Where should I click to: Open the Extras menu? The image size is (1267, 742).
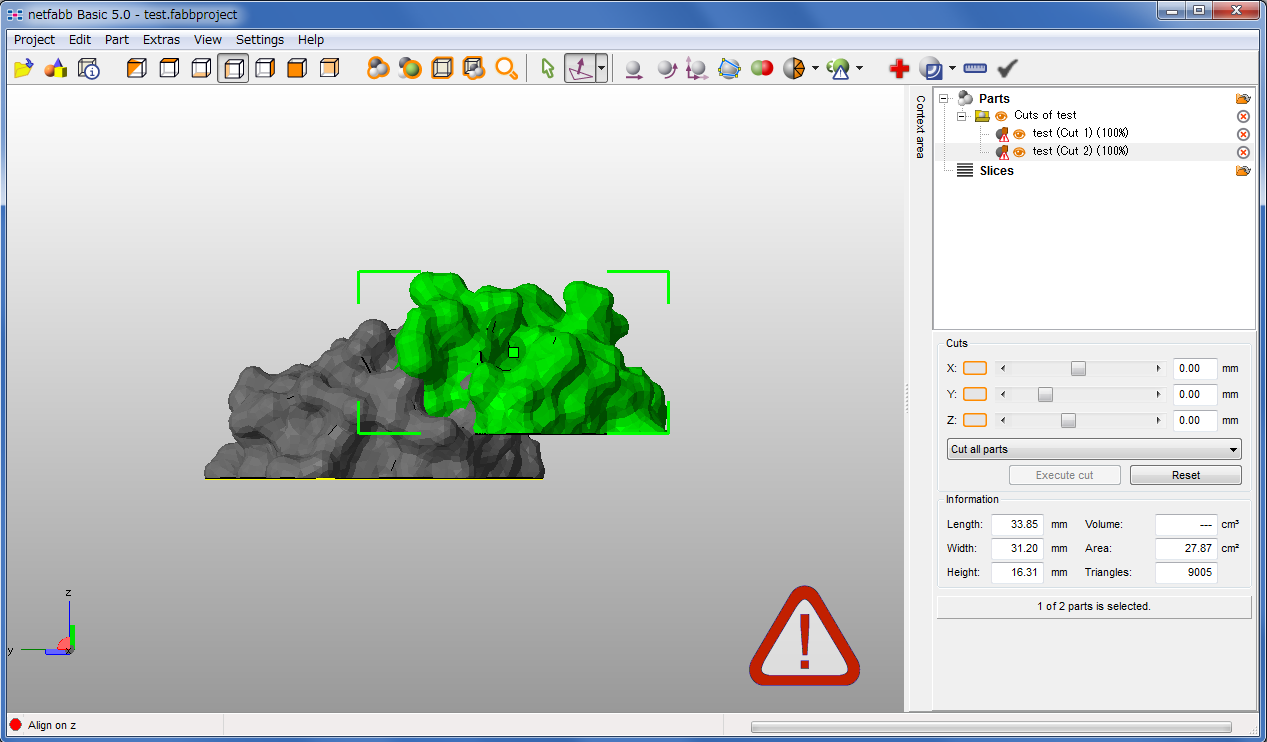click(x=161, y=40)
